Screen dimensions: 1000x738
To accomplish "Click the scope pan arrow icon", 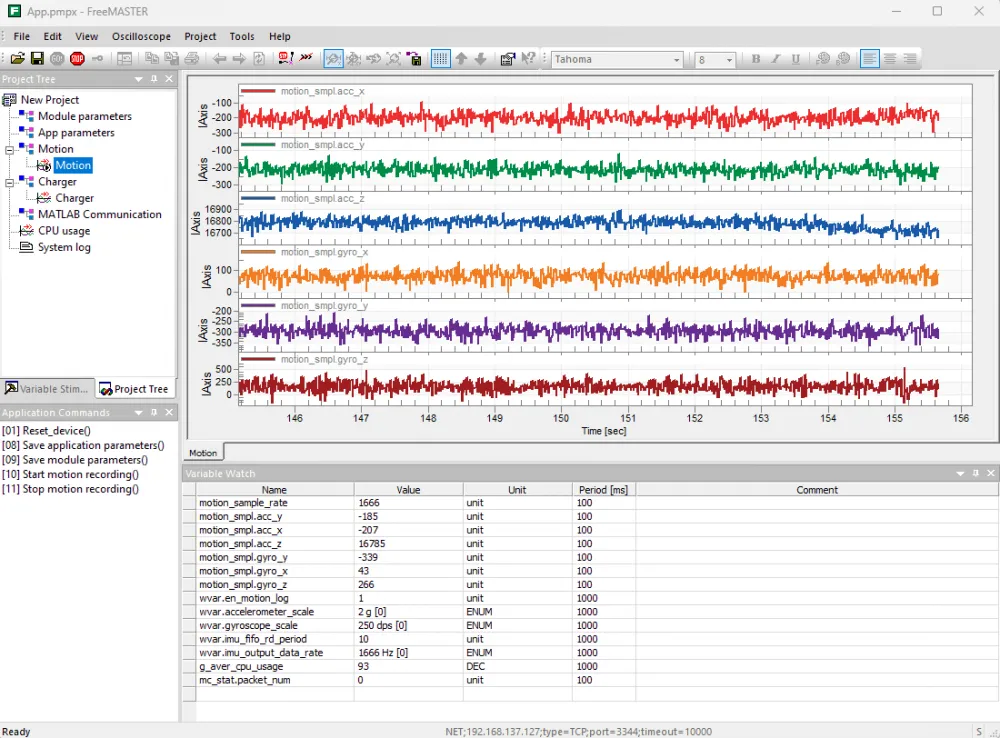I will coord(374,59).
